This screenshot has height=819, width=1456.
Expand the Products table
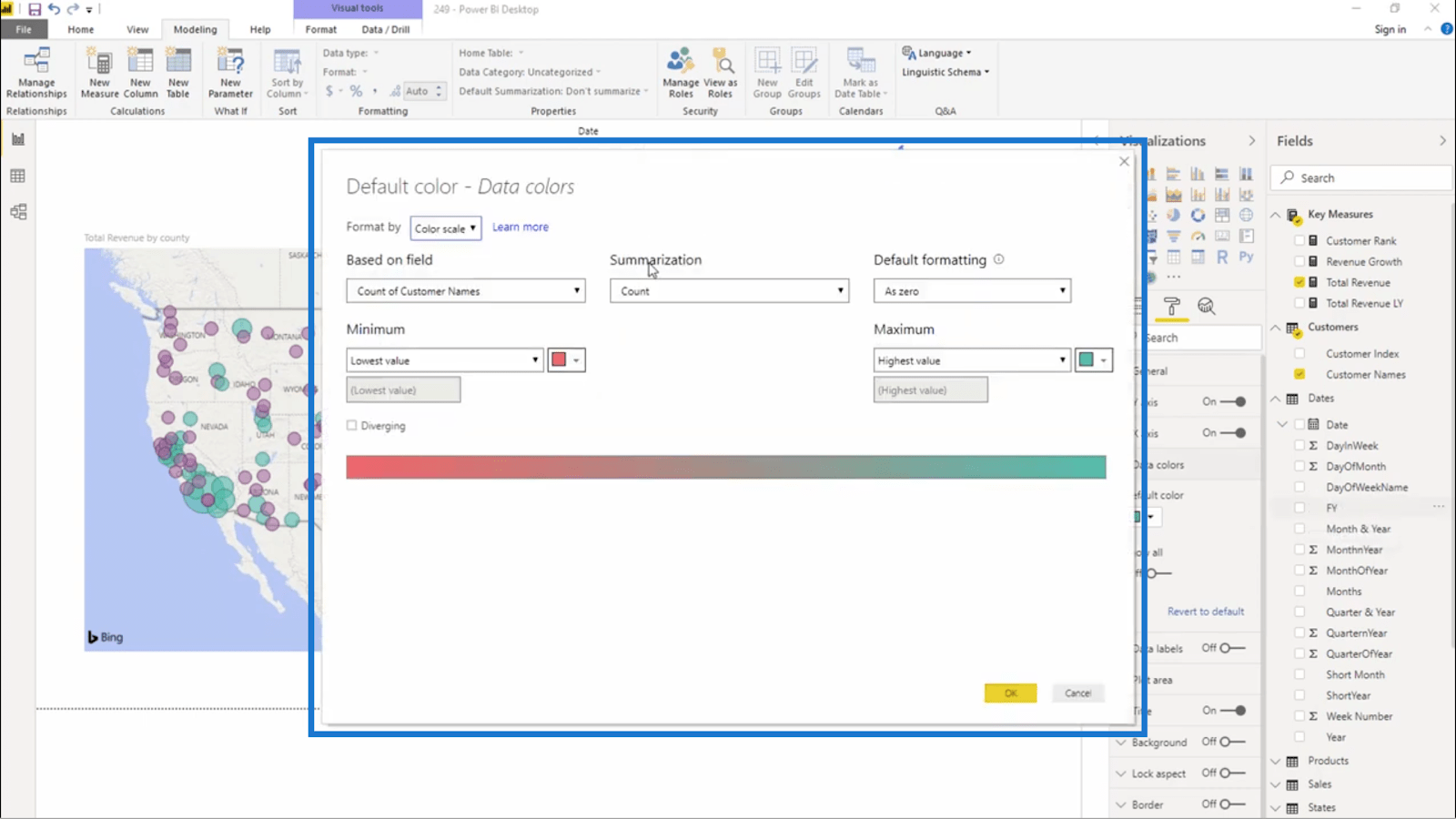point(1275,761)
